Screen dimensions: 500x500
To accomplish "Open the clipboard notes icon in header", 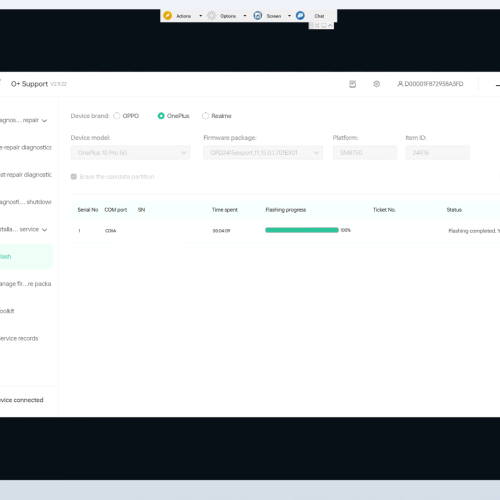I will 353,84.
